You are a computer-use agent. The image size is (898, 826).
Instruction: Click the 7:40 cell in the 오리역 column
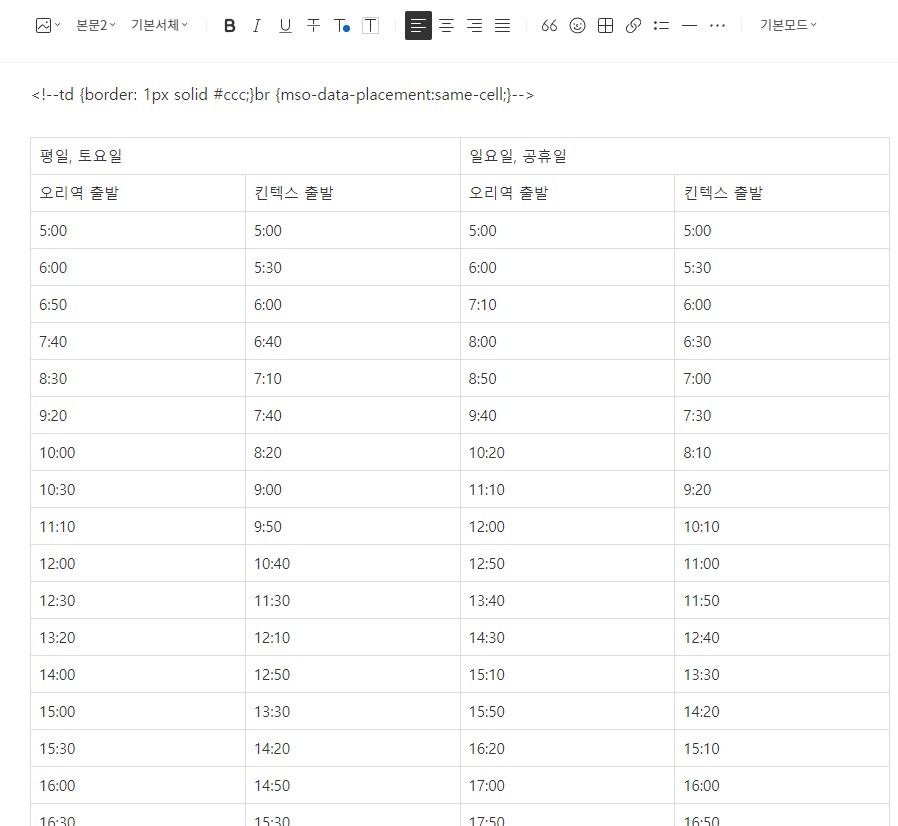point(138,341)
